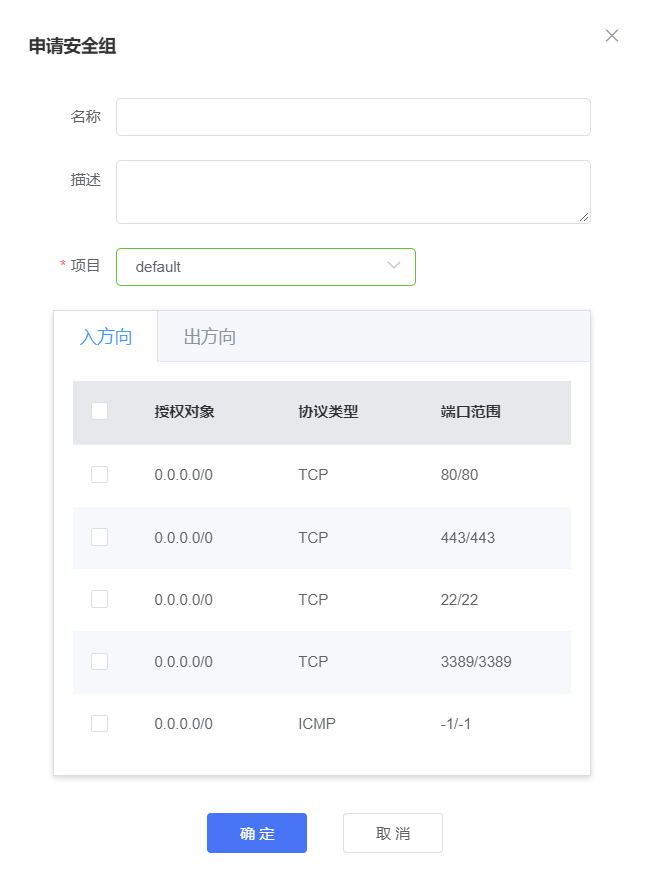Switch to the 出方向 tab
The height and width of the screenshot is (888, 645).
tap(210, 337)
